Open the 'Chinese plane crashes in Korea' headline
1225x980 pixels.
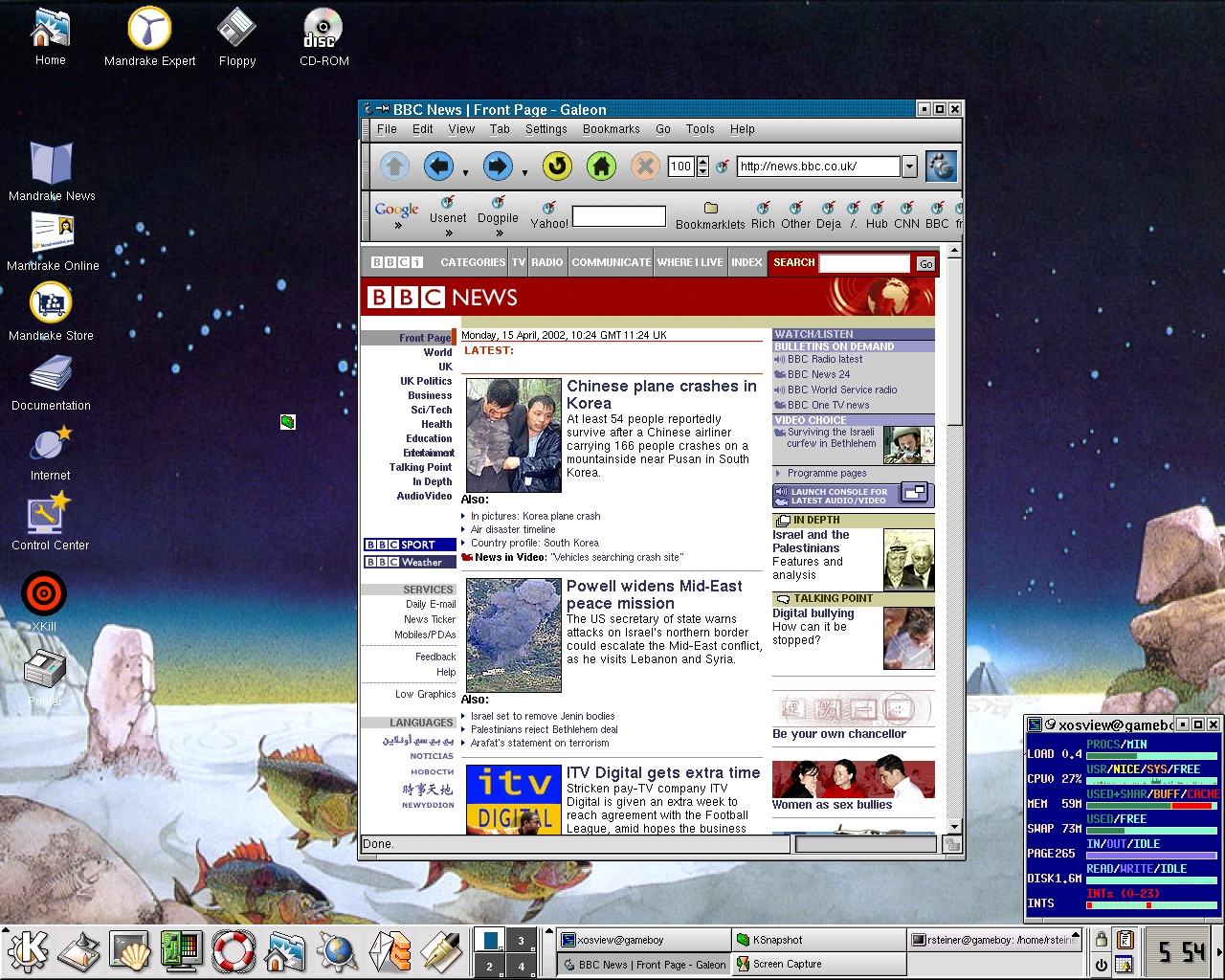pyautogui.click(x=661, y=394)
